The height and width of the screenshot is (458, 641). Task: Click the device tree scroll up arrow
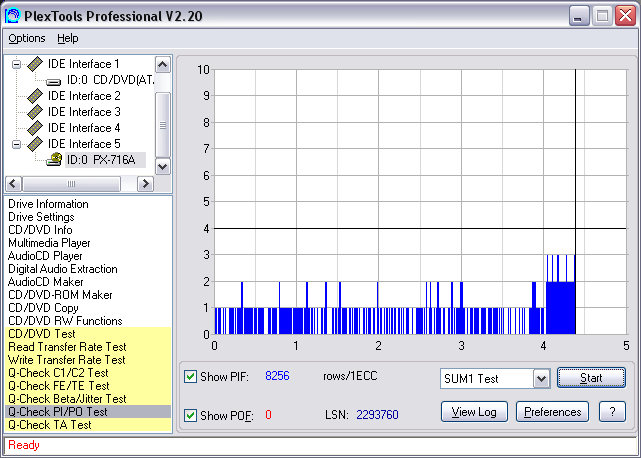163,65
